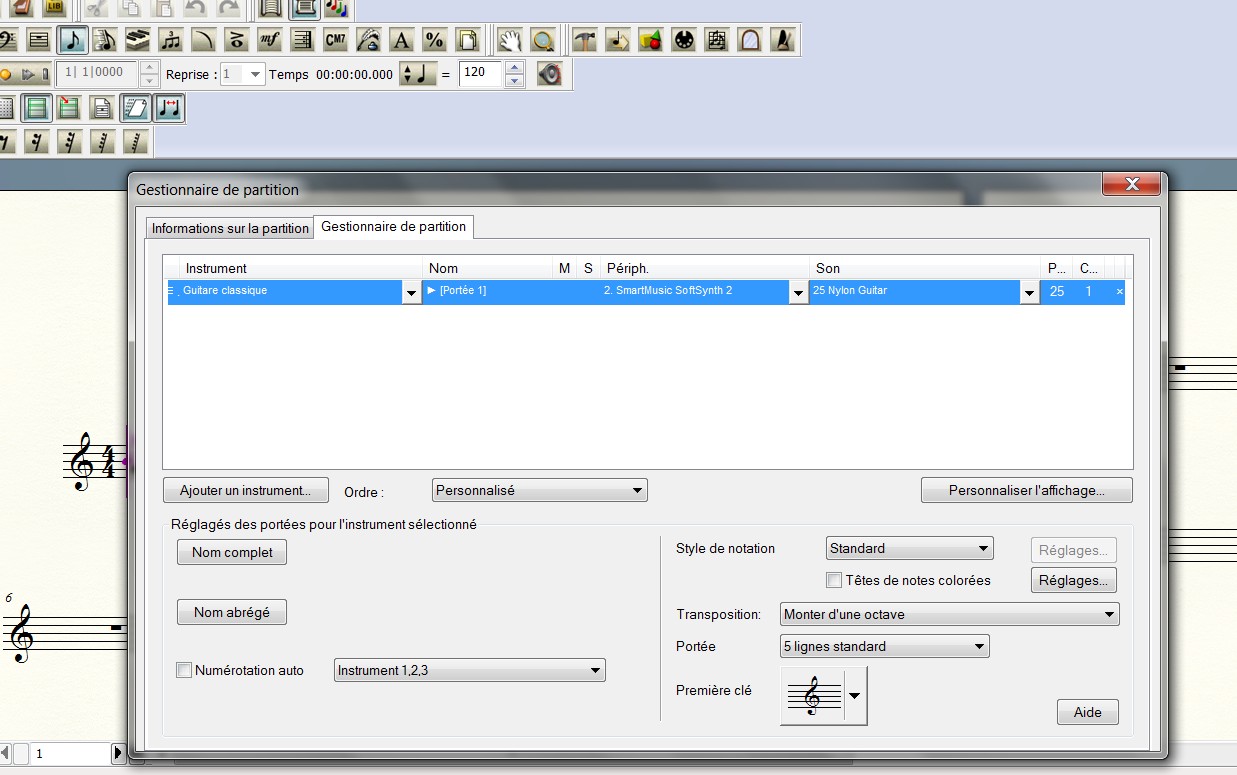Select the Zoom magnifier tool

[x=542, y=40]
